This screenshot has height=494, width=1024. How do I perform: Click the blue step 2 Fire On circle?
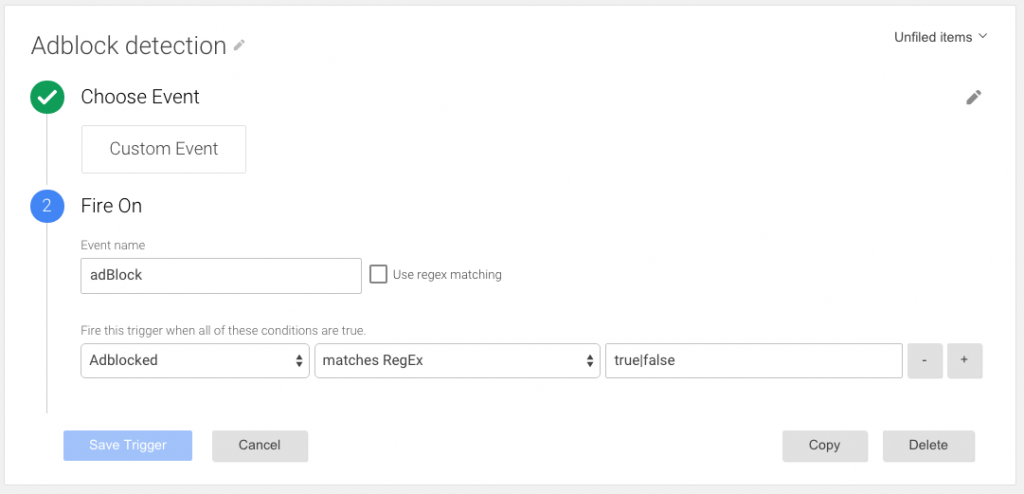click(47, 206)
